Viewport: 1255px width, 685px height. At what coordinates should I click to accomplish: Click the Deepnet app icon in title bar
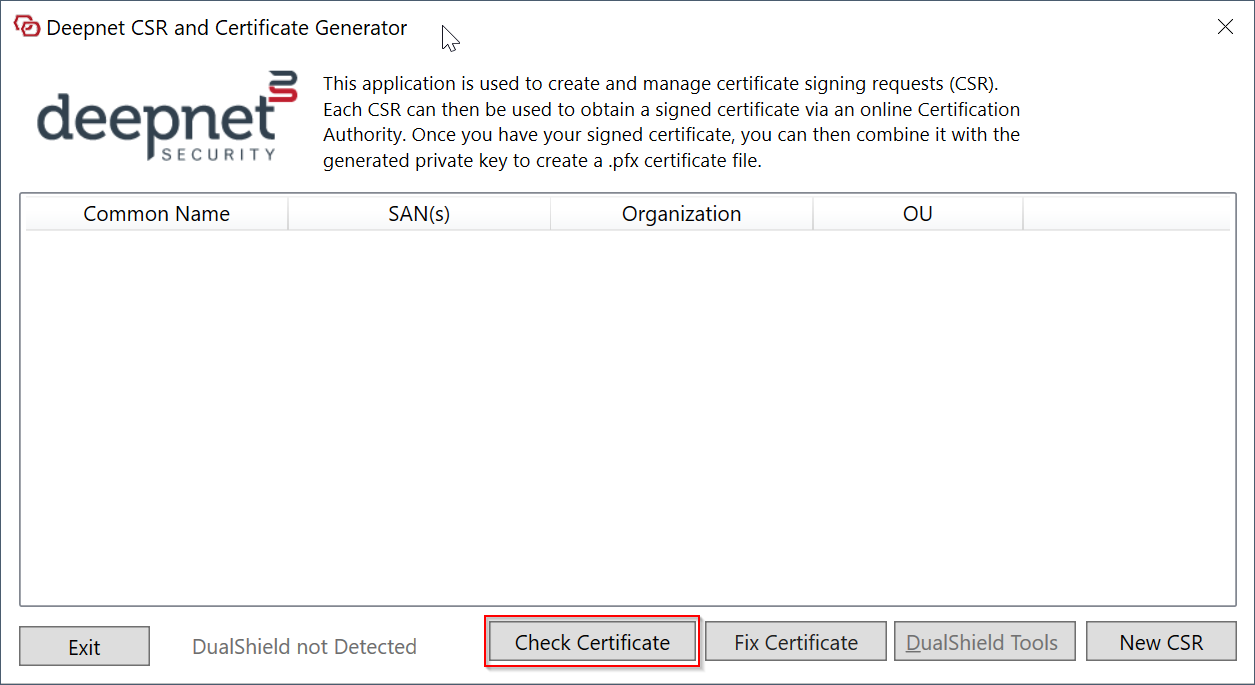click(x=27, y=27)
